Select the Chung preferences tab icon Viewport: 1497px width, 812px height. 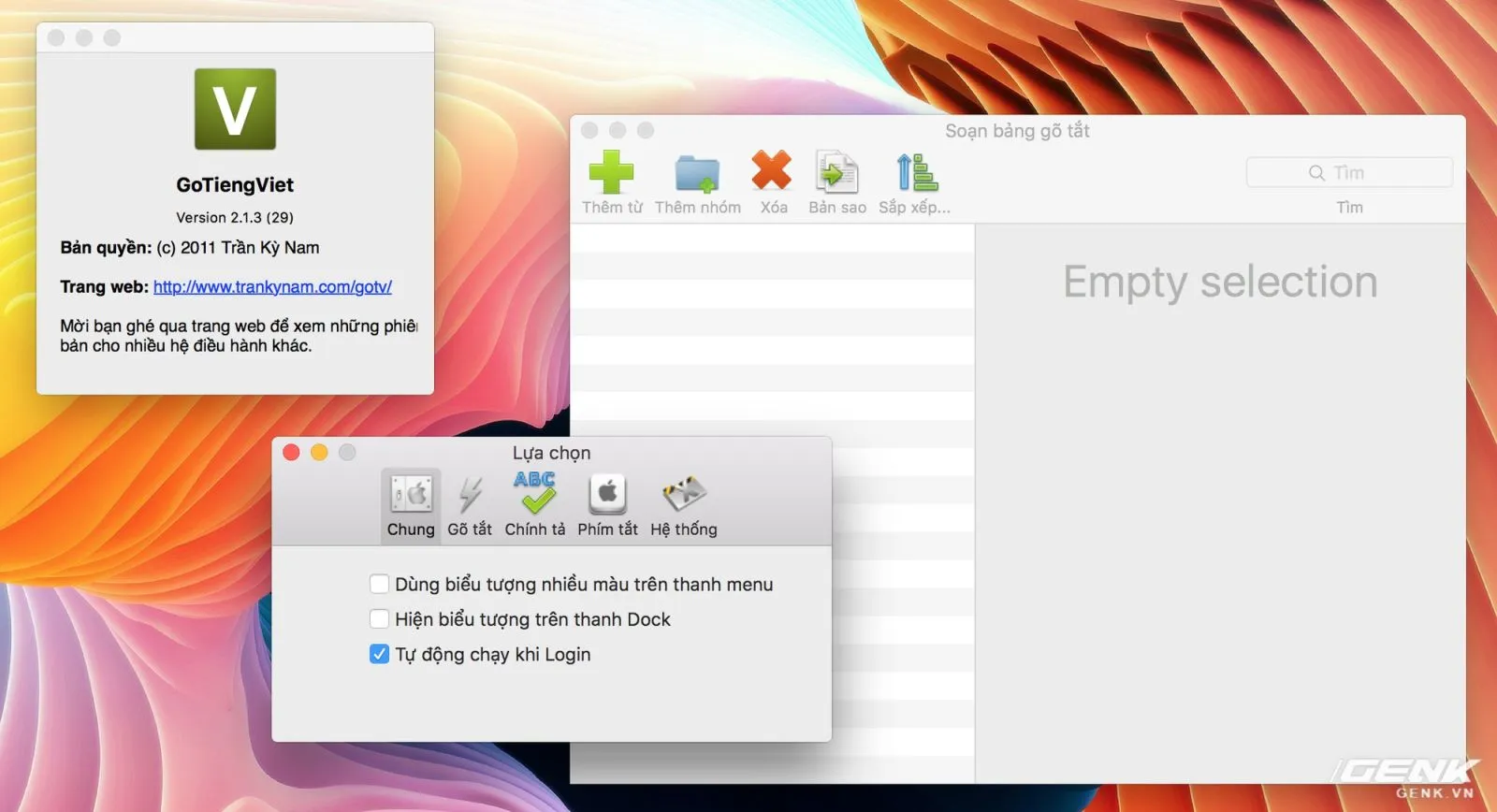click(x=411, y=493)
